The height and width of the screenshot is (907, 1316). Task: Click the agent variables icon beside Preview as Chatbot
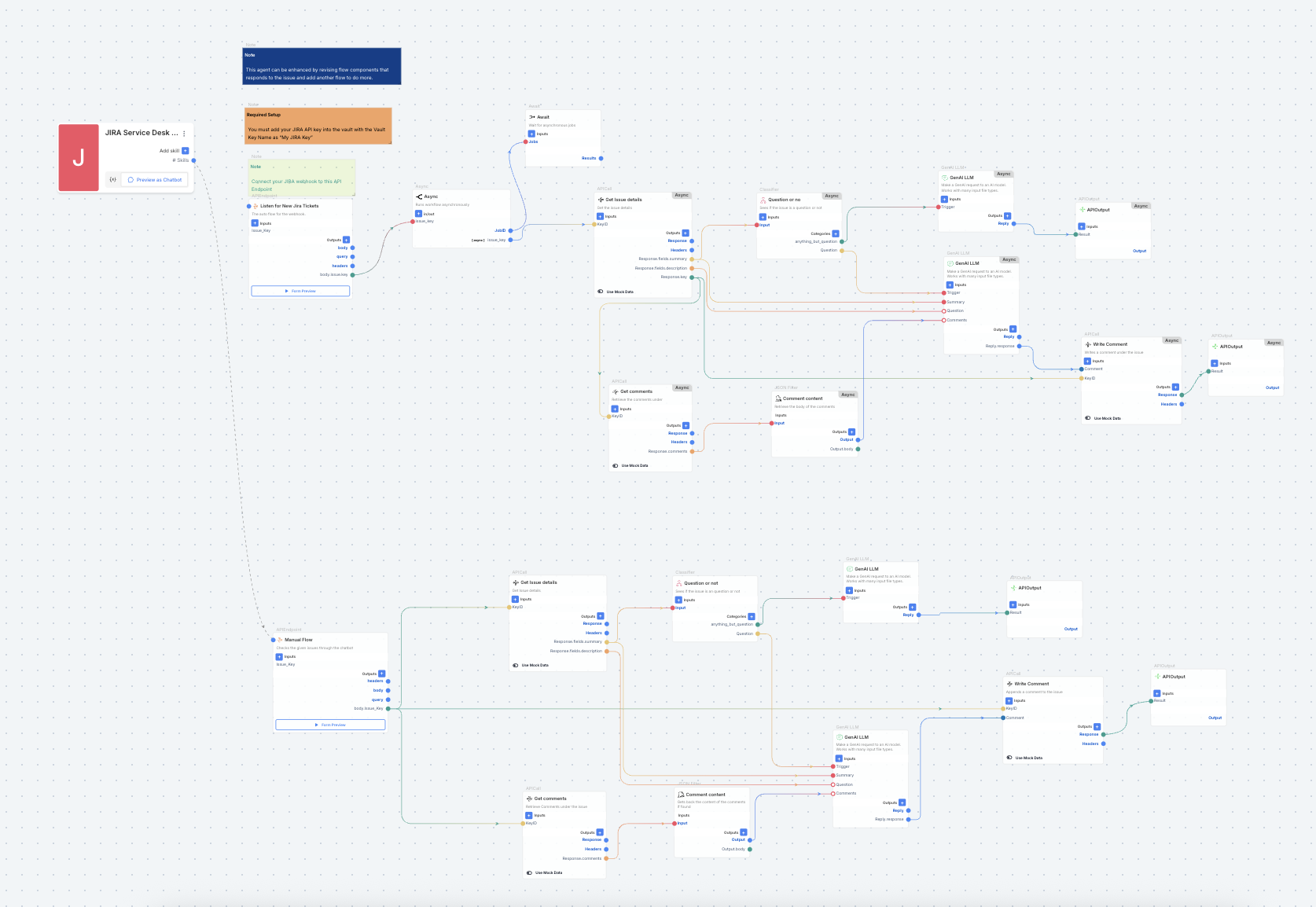click(113, 180)
